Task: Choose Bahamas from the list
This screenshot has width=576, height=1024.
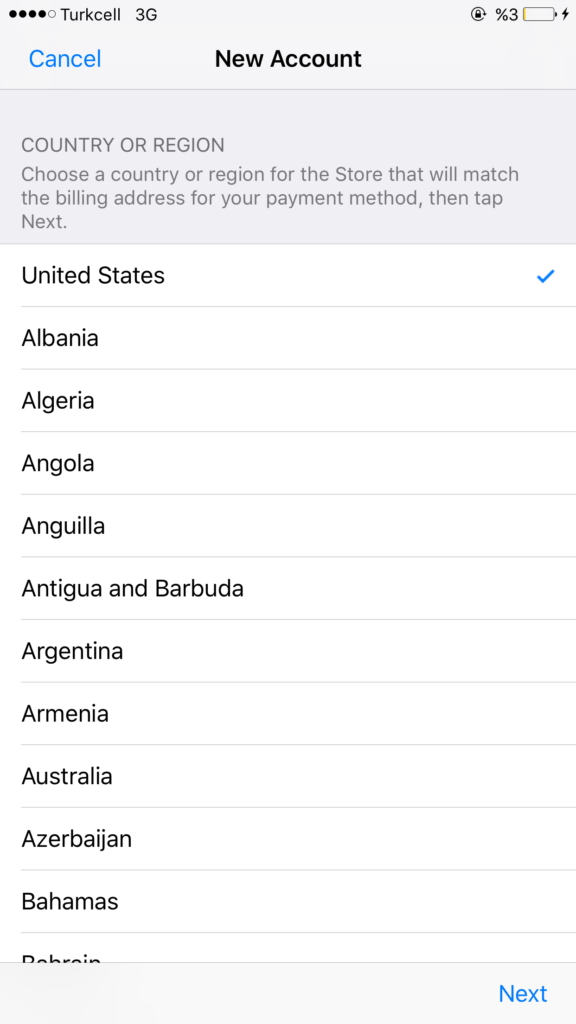Action: pyautogui.click(x=288, y=901)
